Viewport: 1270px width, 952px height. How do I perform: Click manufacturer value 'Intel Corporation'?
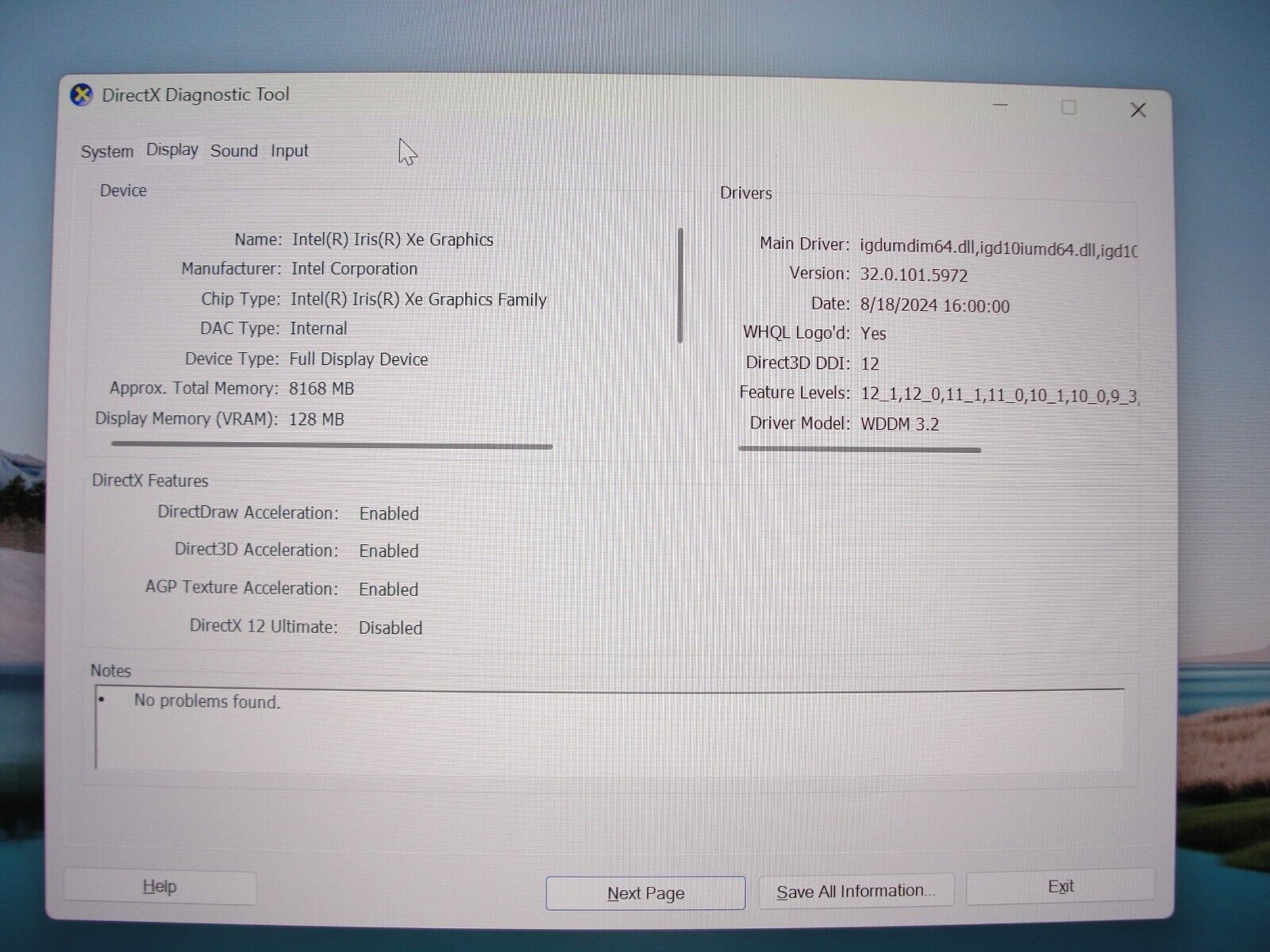(354, 269)
